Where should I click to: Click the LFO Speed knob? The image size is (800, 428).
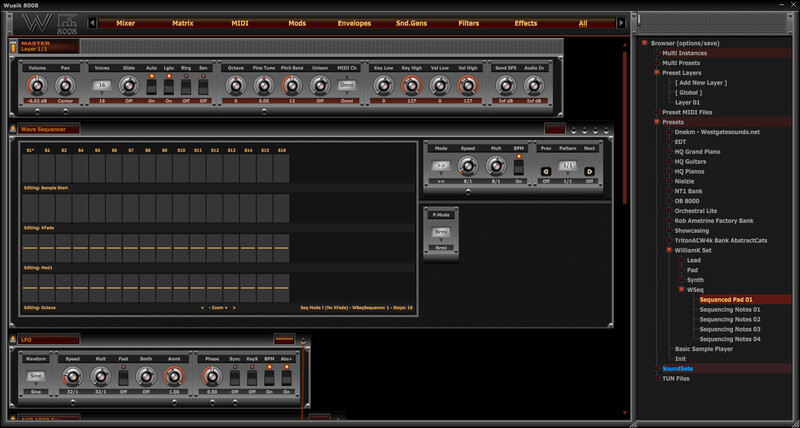(72, 377)
